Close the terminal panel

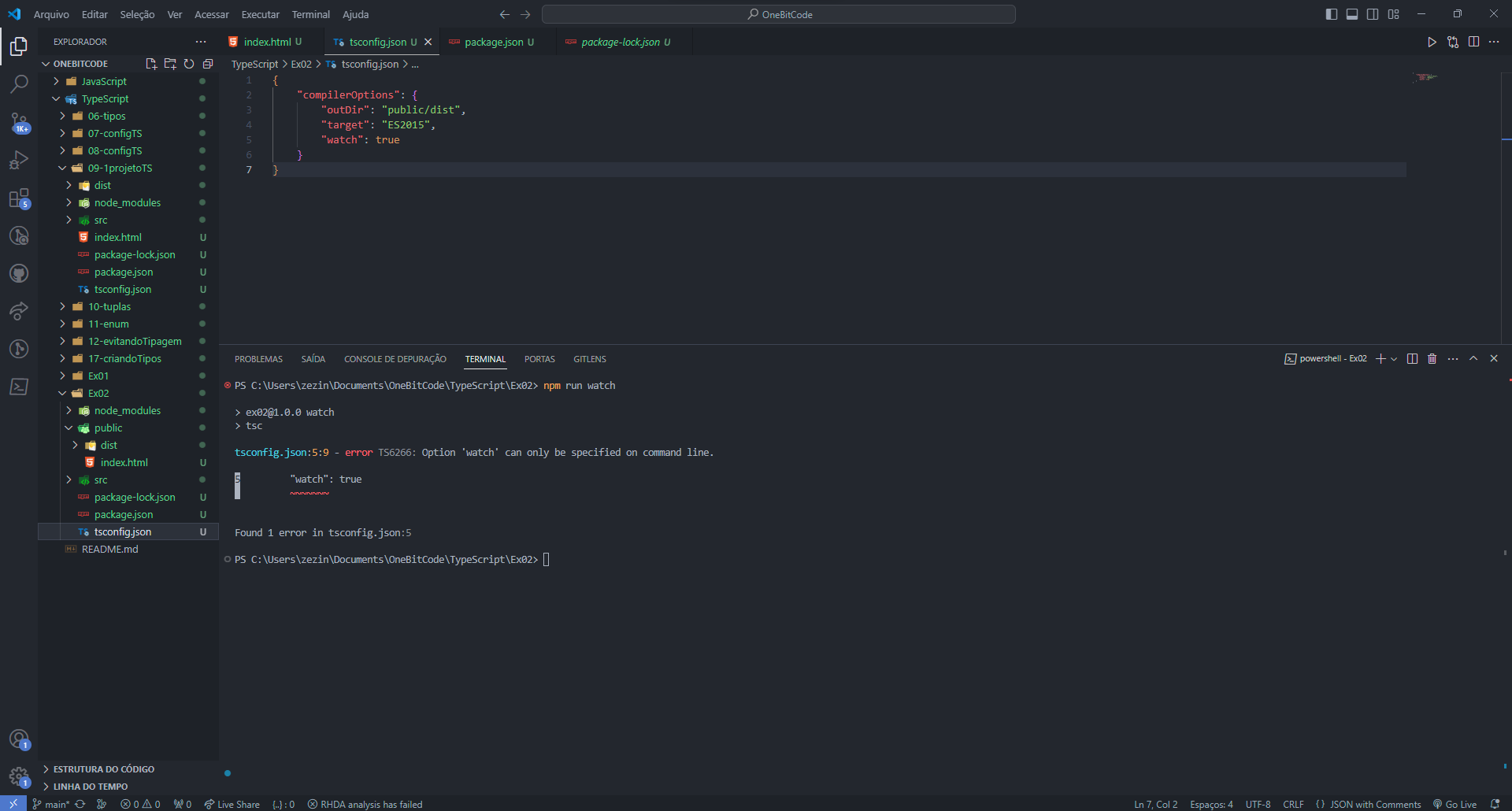(x=1494, y=359)
